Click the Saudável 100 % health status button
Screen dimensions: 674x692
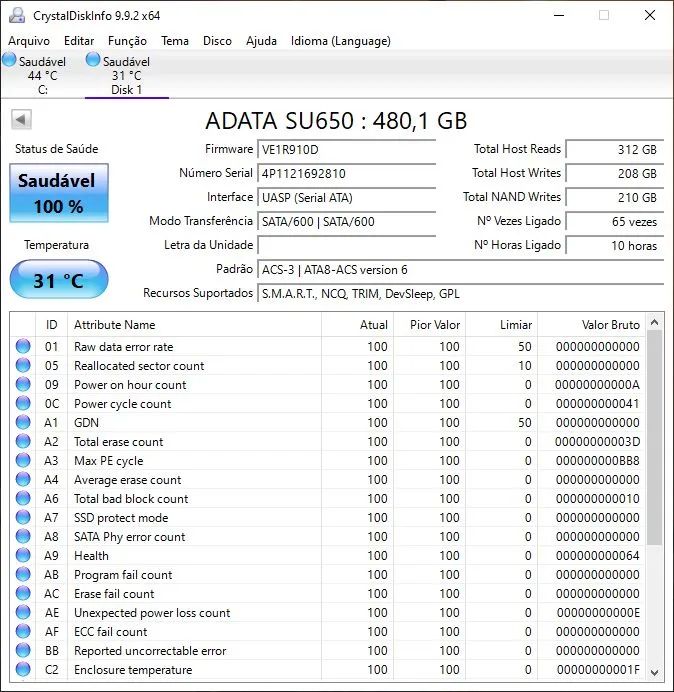[59, 193]
